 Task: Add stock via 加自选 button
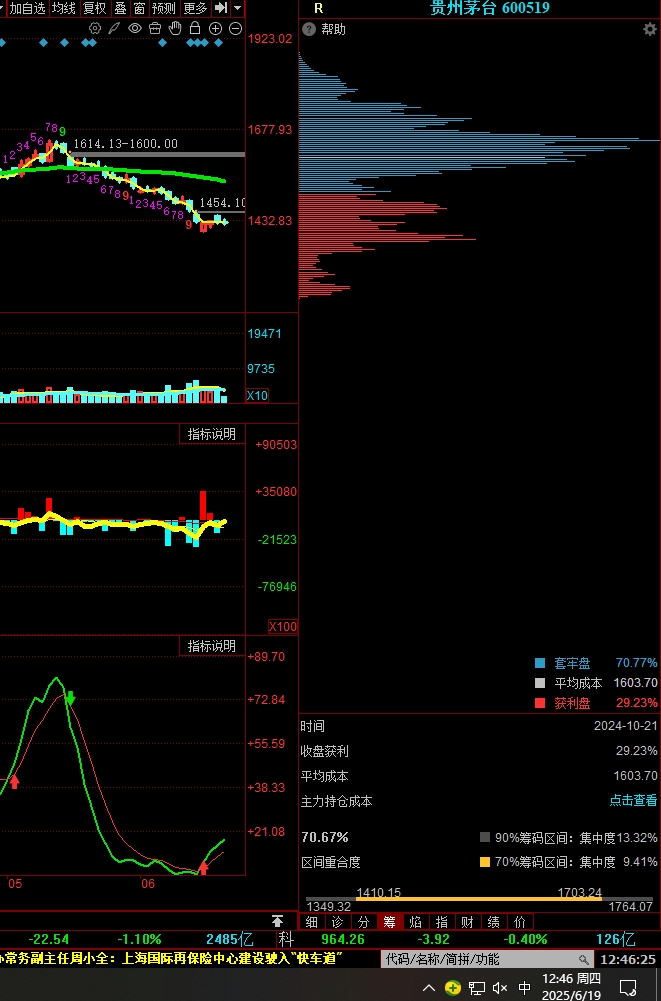[27, 8]
